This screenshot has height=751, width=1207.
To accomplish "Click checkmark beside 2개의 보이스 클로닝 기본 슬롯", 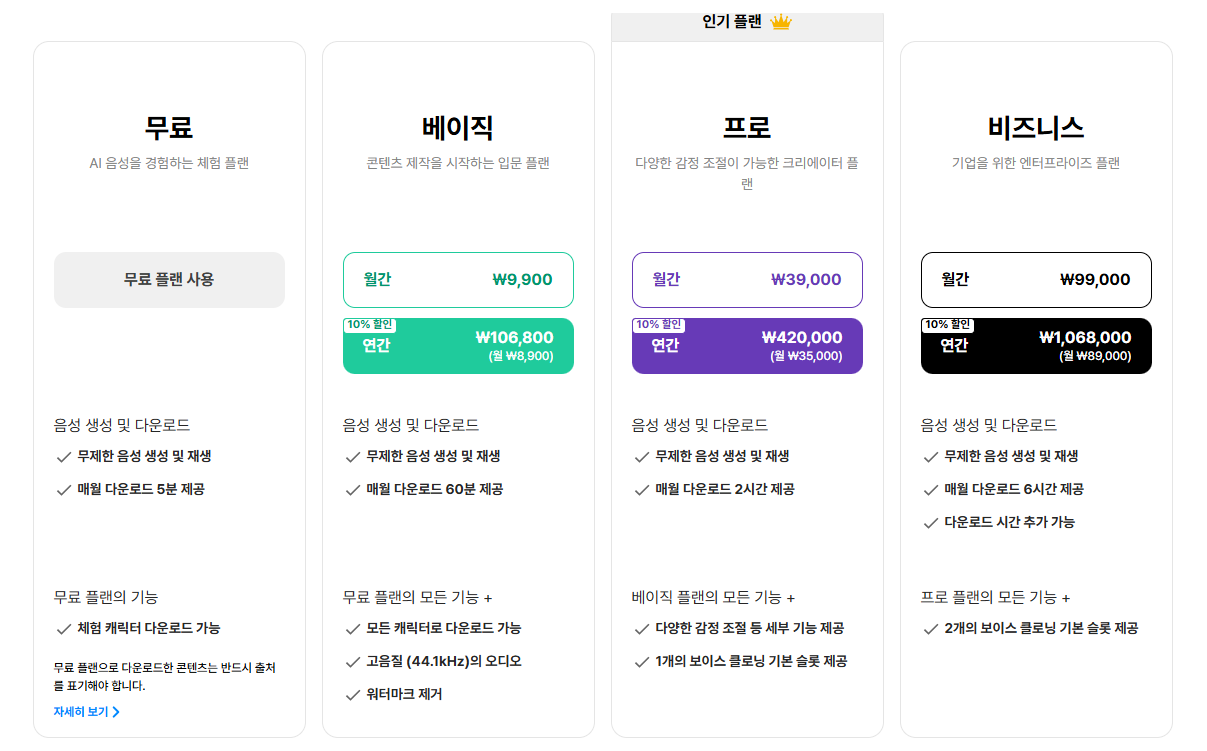I will [930, 629].
